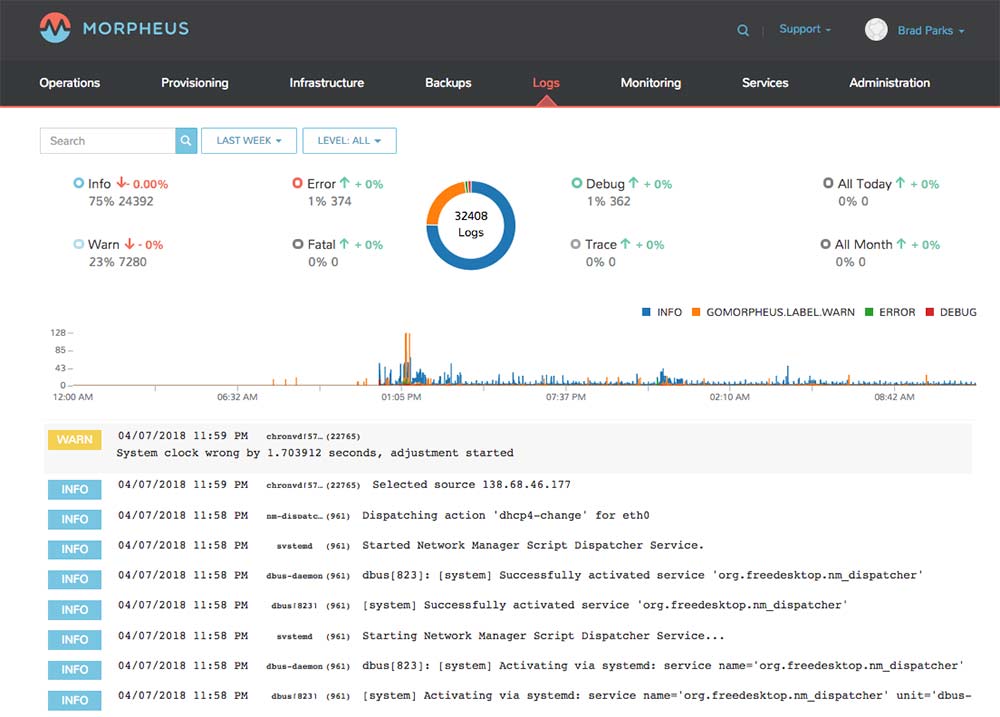Click the Error level circle icon
1000x717 pixels.
(x=297, y=183)
